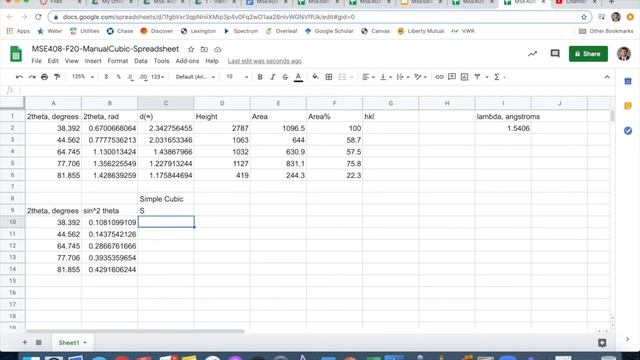
Task: Open the 125% zoom dropdown
Action: coord(83,77)
